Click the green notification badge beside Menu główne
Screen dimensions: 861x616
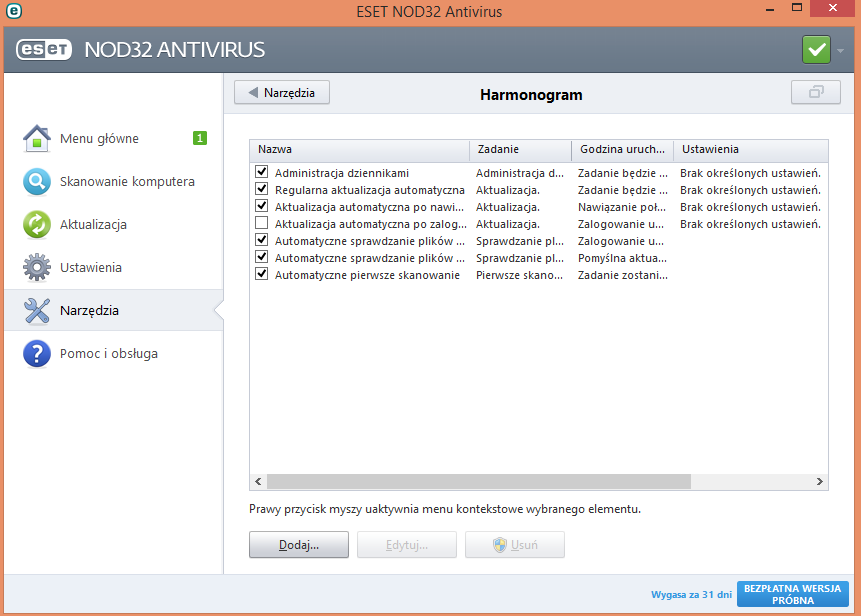pos(200,138)
